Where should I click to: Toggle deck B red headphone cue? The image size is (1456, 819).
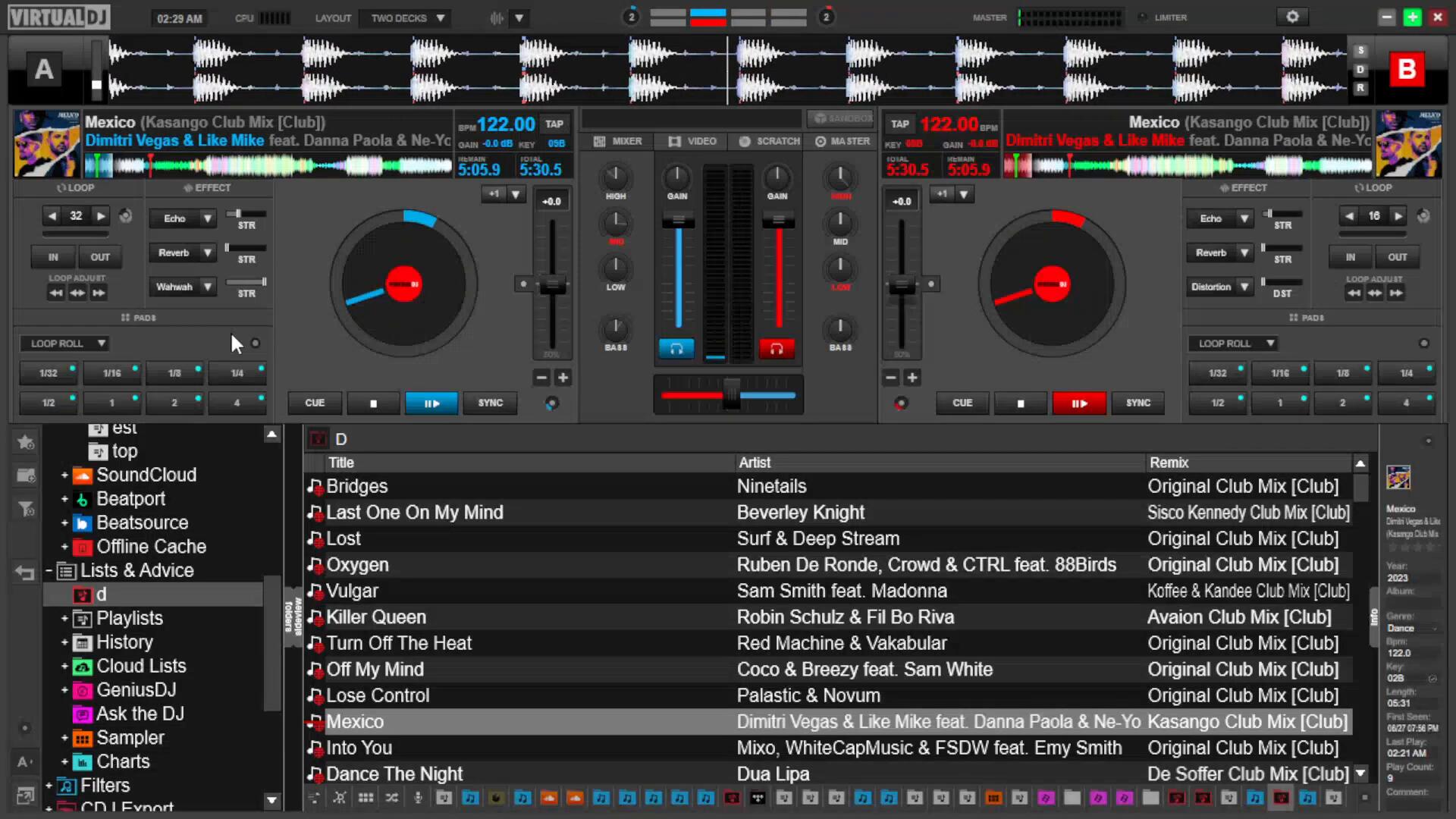(x=777, y=349)
